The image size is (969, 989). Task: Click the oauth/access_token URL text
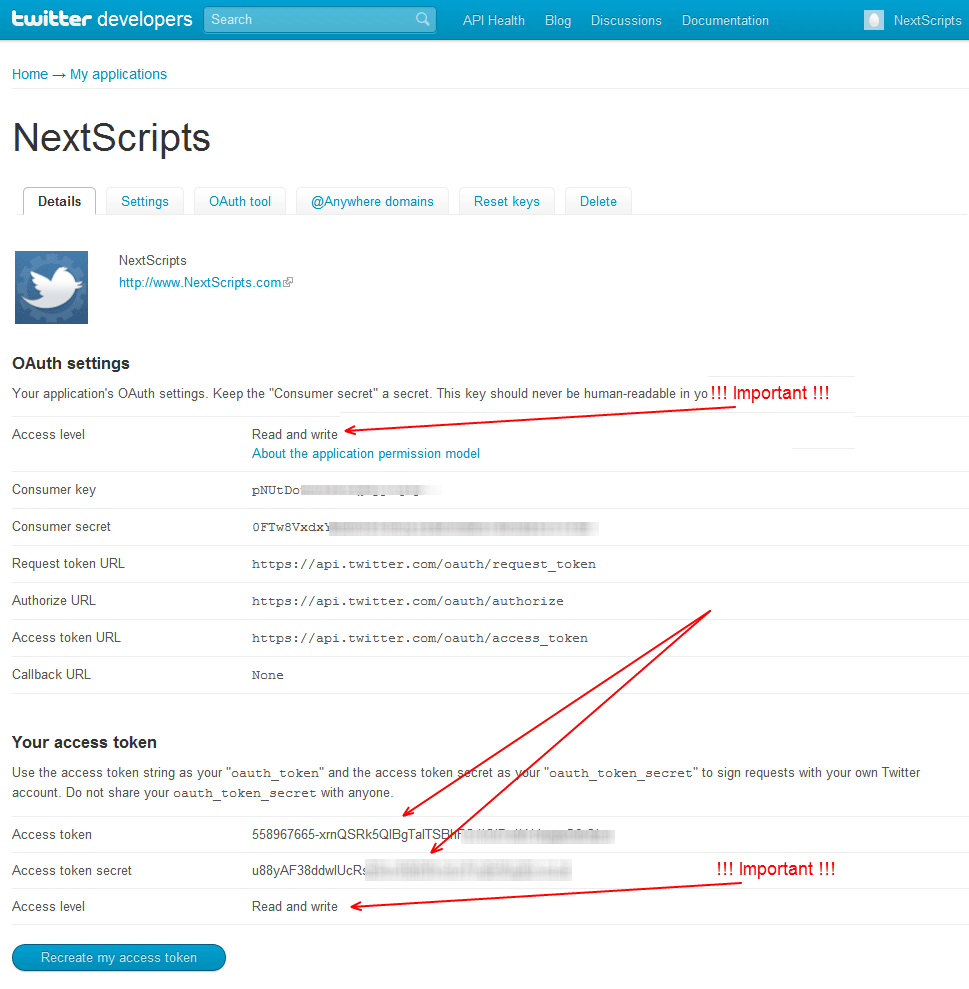tap(420, 638)
